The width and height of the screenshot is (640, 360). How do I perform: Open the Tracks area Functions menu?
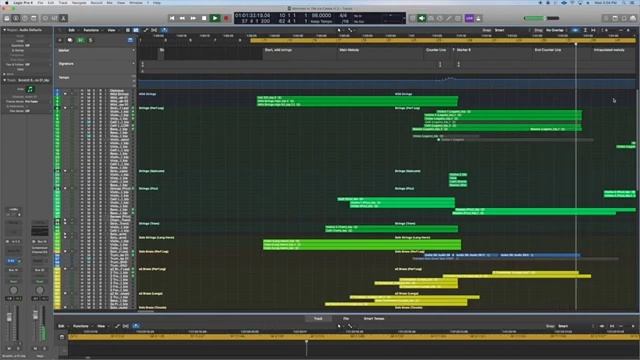coord(92,30)
